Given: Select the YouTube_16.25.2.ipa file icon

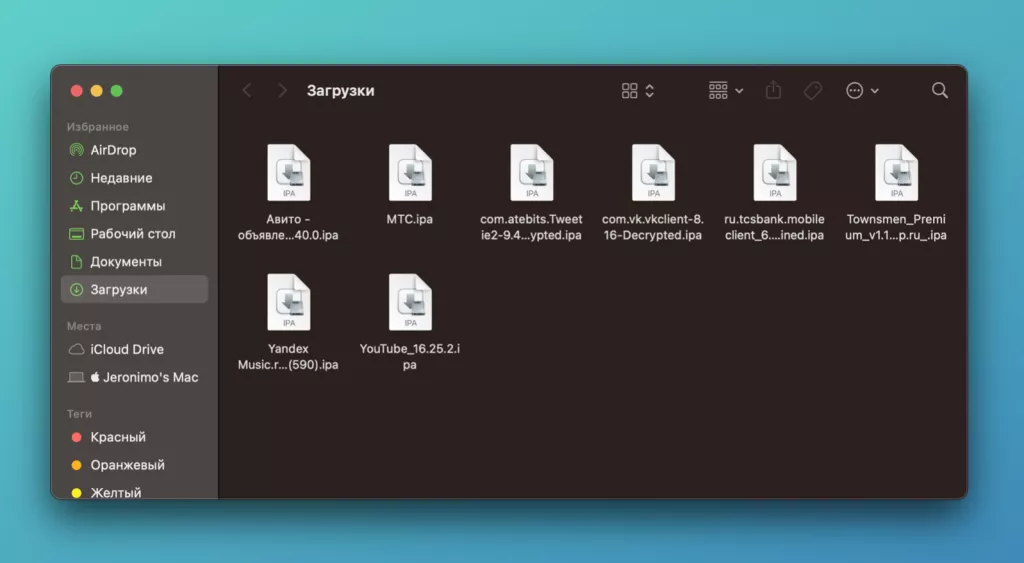Looking at the screenshot, I should tap(410, 302).
